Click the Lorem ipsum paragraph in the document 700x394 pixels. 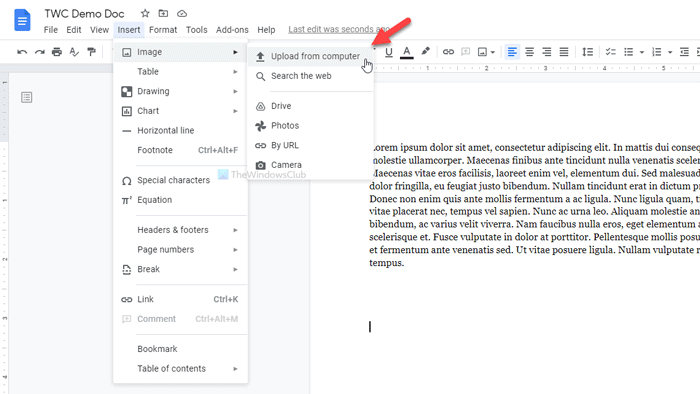pos(534,205)
